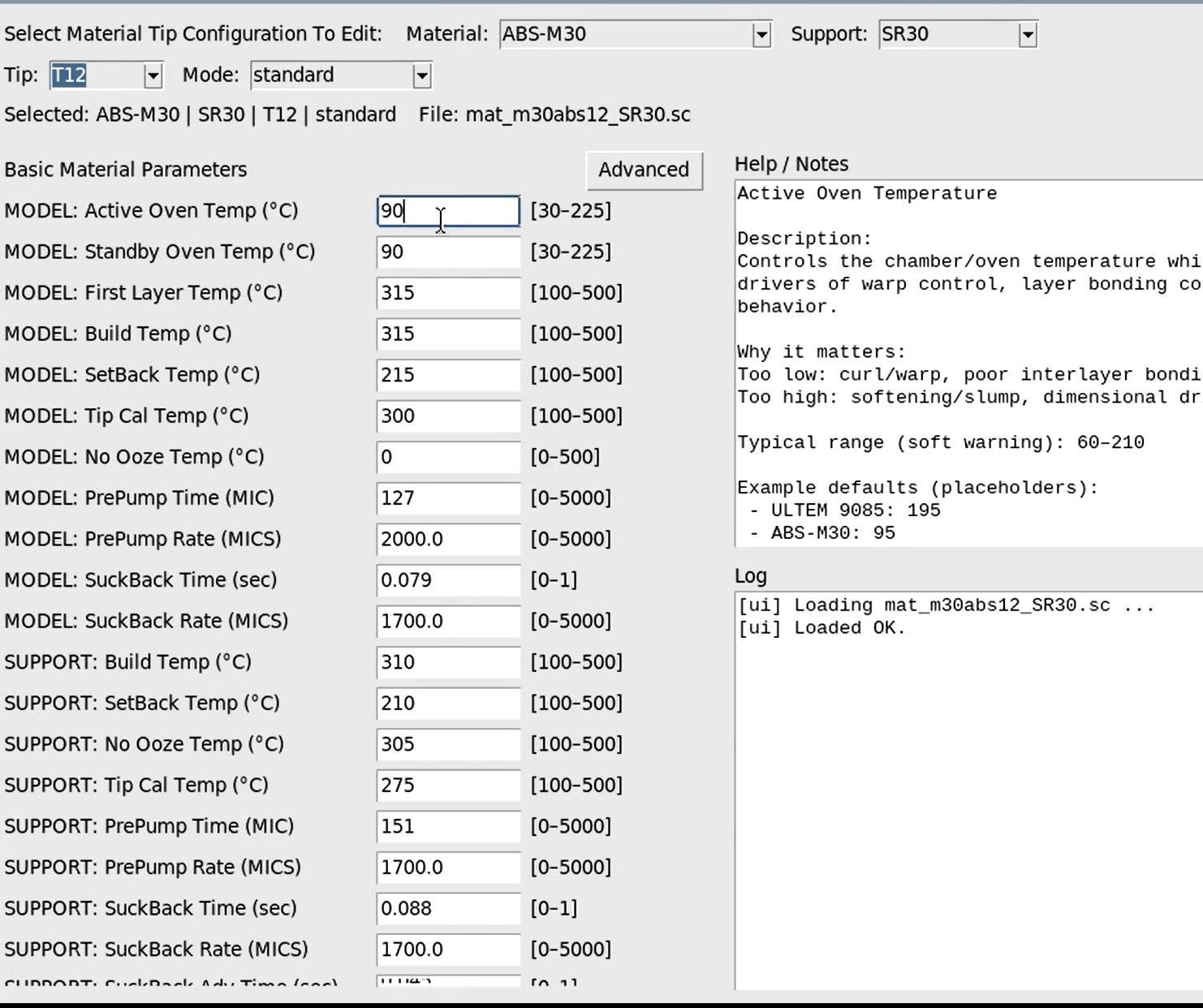Select the MODEL PrePump Time value 127
The image size is (1203, 1008).
(446, 498)
